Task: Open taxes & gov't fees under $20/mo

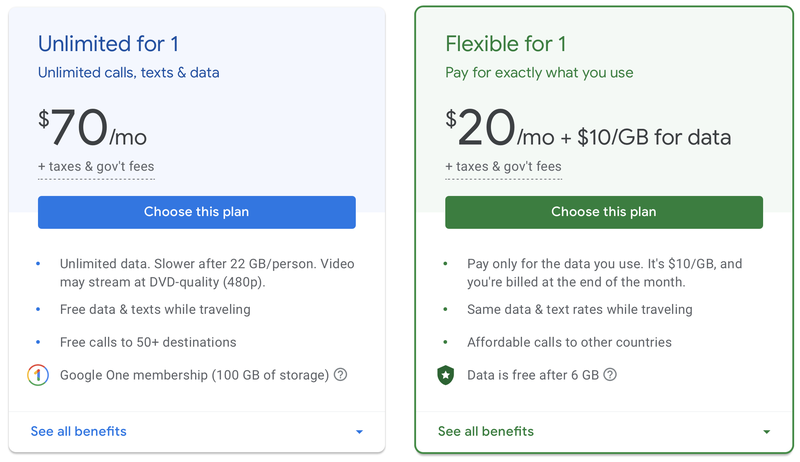Action: (503, 167)
